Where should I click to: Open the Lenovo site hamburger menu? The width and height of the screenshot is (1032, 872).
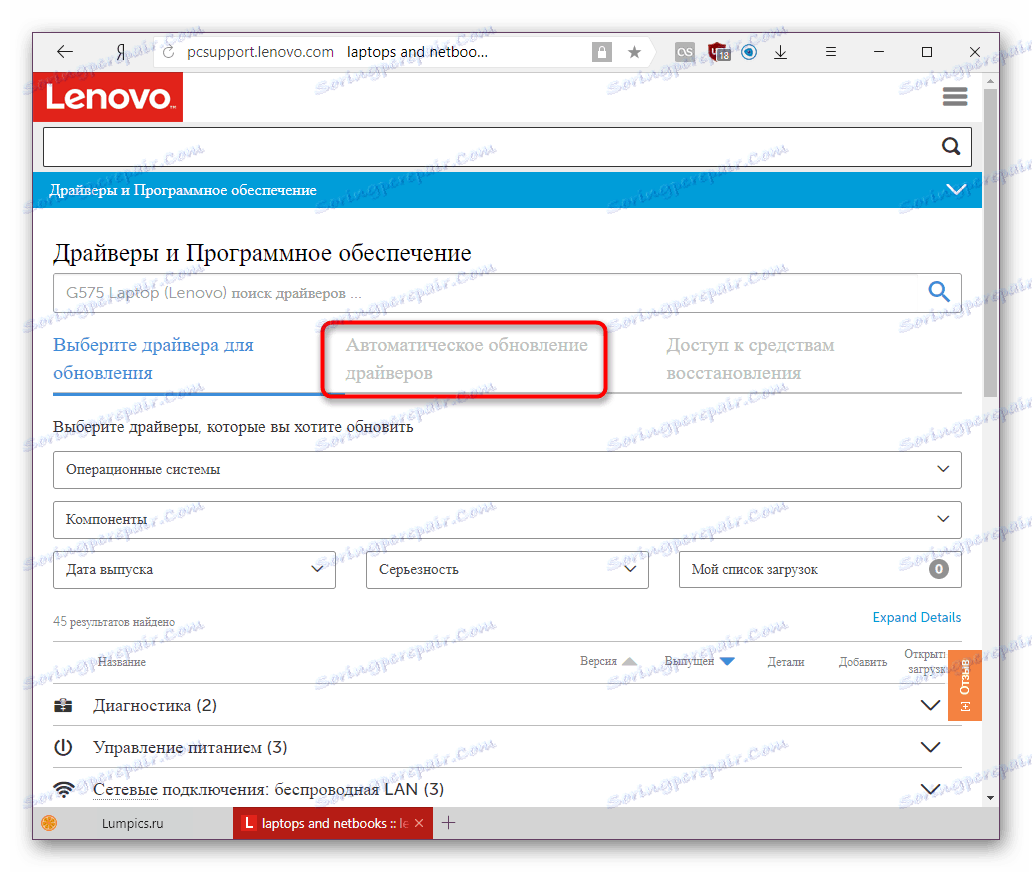pos(954,96)
